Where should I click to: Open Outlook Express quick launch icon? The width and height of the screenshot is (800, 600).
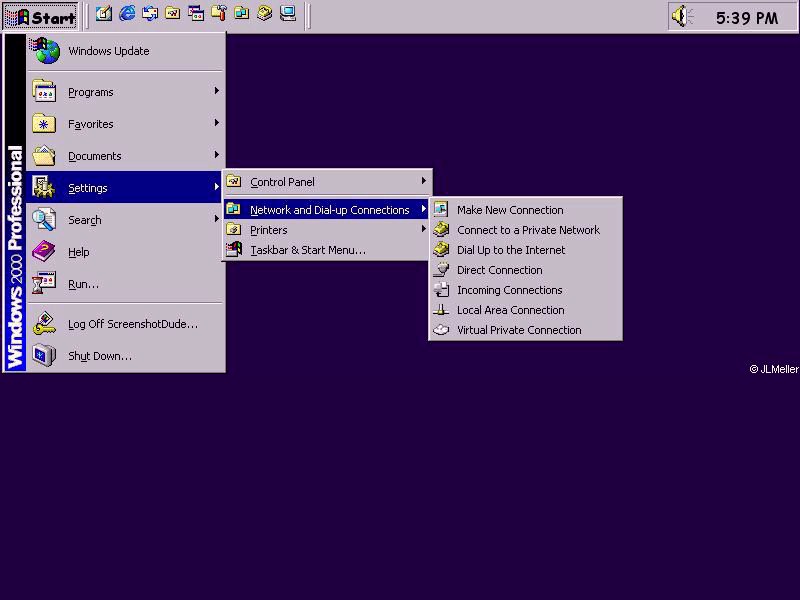(x=150, y=14)
